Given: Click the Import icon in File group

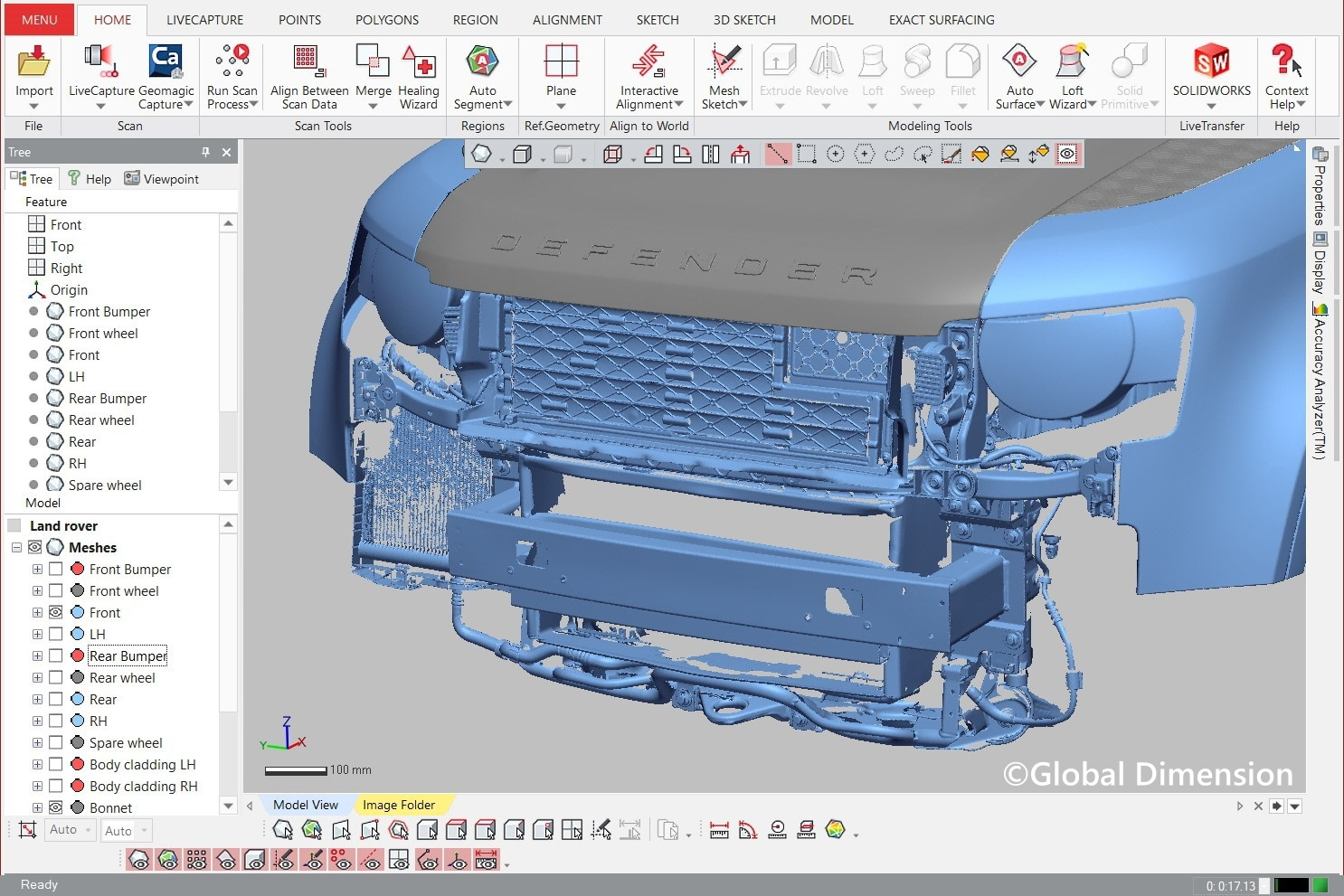Looking at the screenshot, I should point(33,63).
